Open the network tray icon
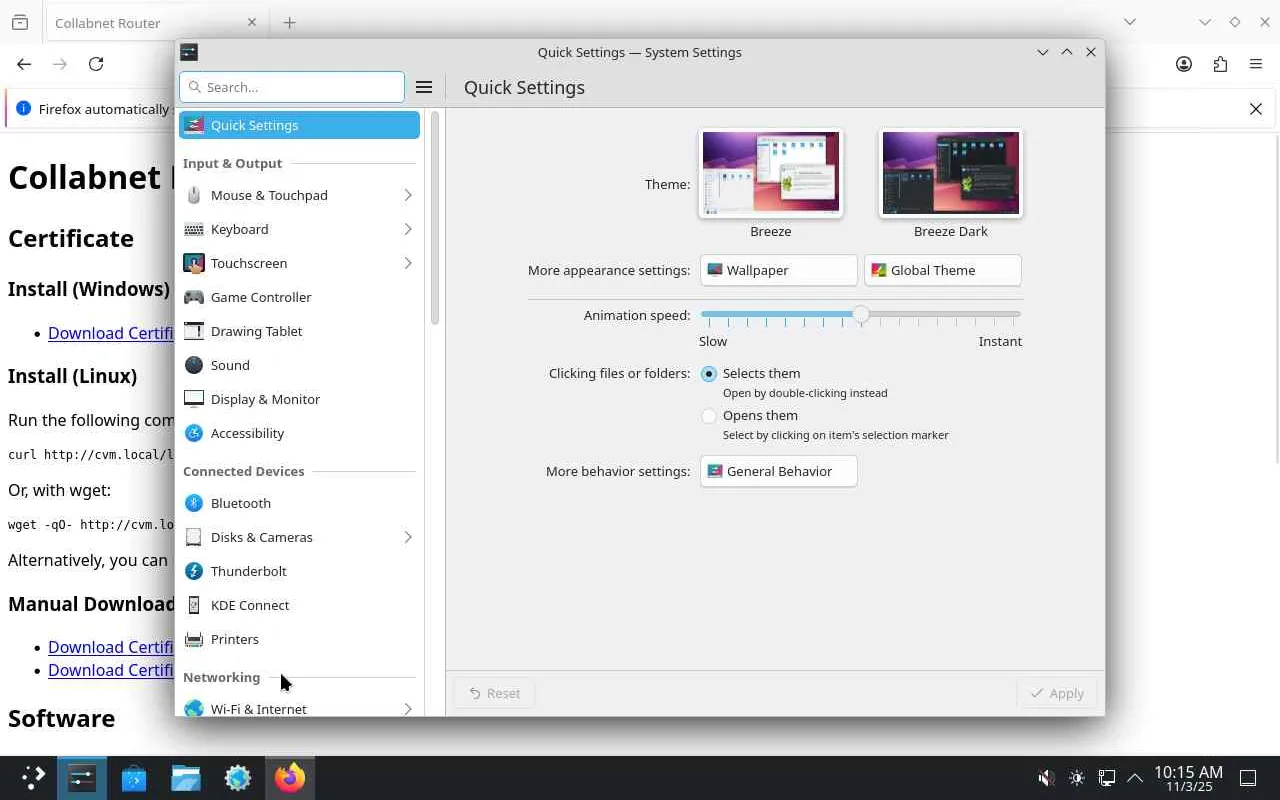1280x800 pixels. (1107, 778)
